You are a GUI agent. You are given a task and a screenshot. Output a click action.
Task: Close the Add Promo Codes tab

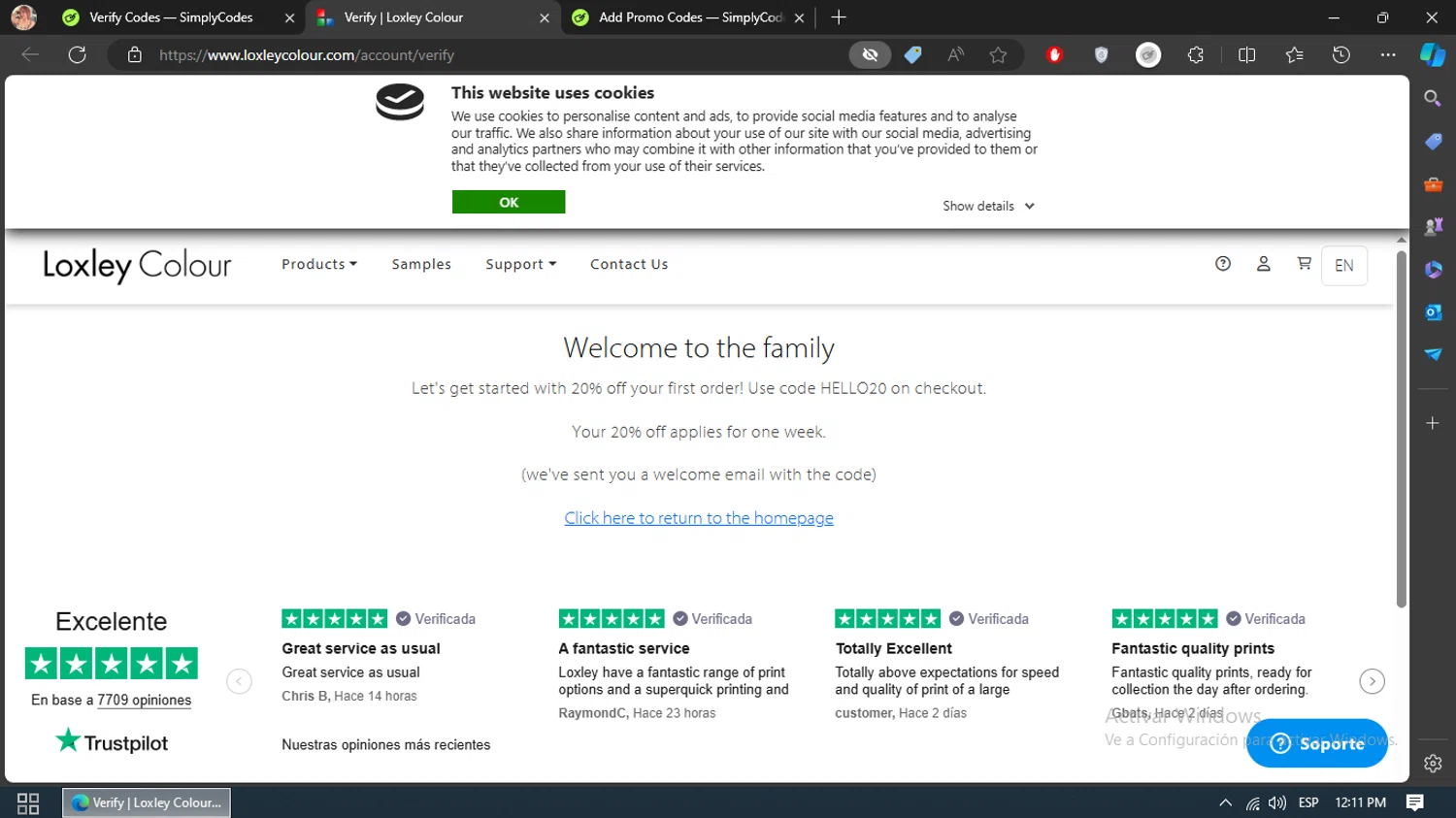pos(799,17)
